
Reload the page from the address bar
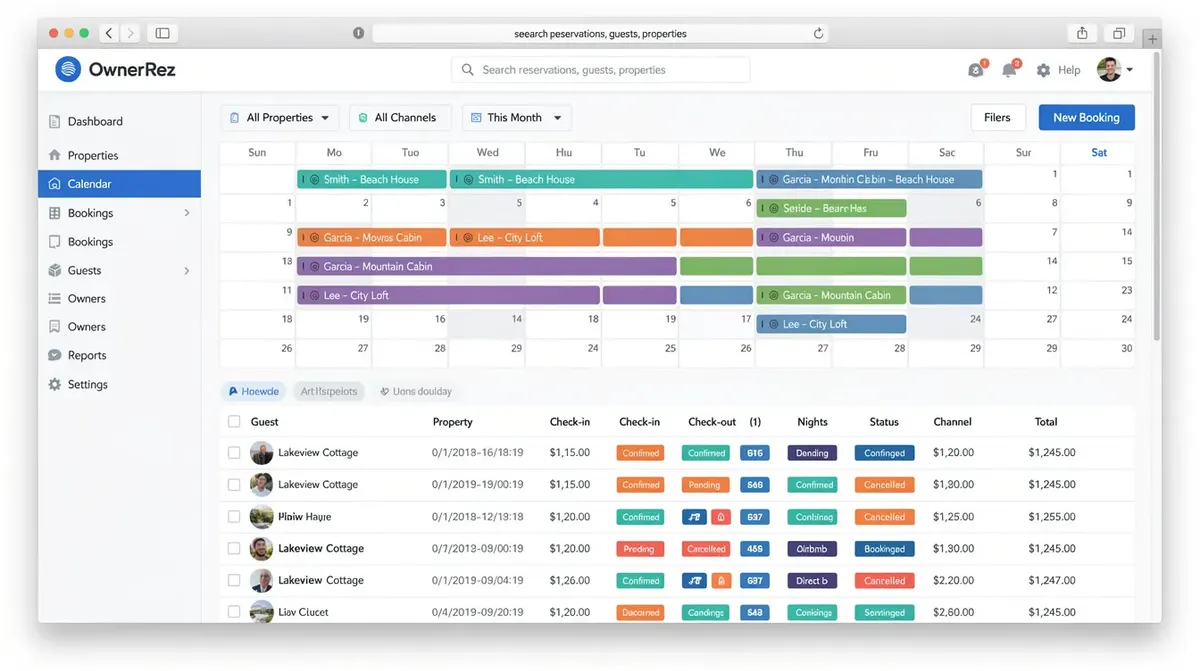tap(818, 33)
